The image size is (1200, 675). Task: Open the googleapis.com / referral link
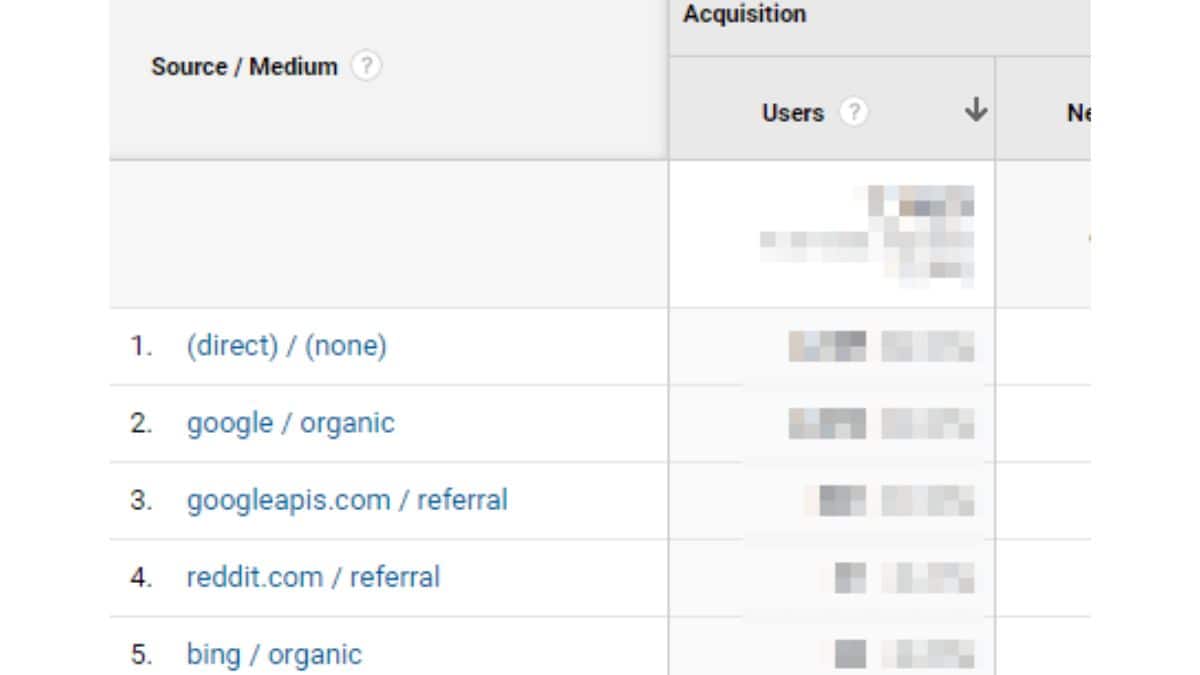pyautogui.click(x=347, y=500)
